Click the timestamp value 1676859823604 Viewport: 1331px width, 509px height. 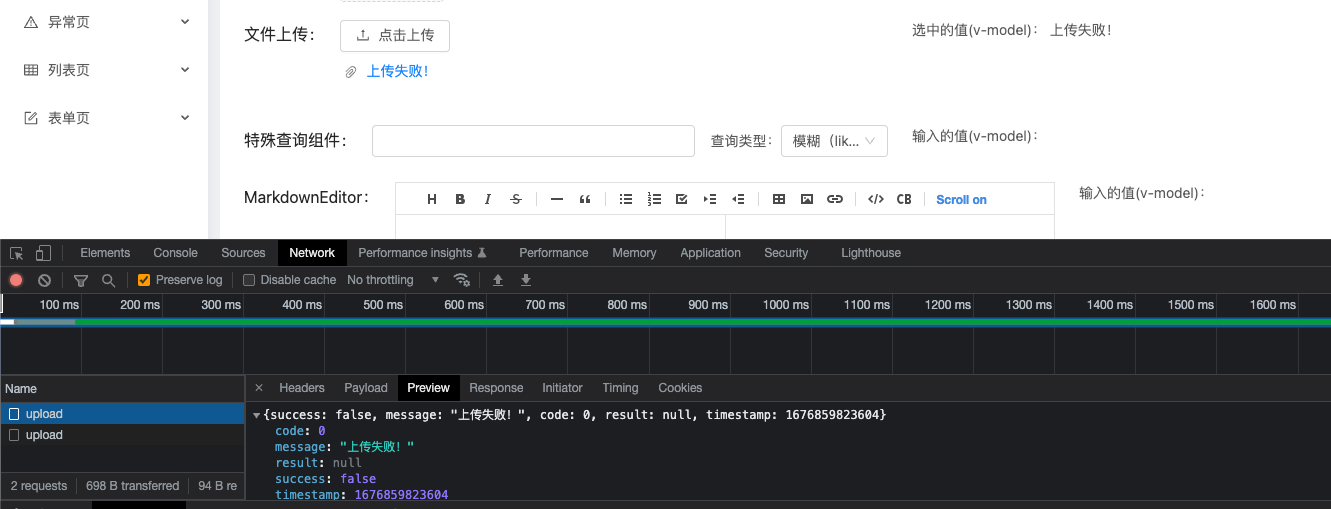click(x=401, y=495)
